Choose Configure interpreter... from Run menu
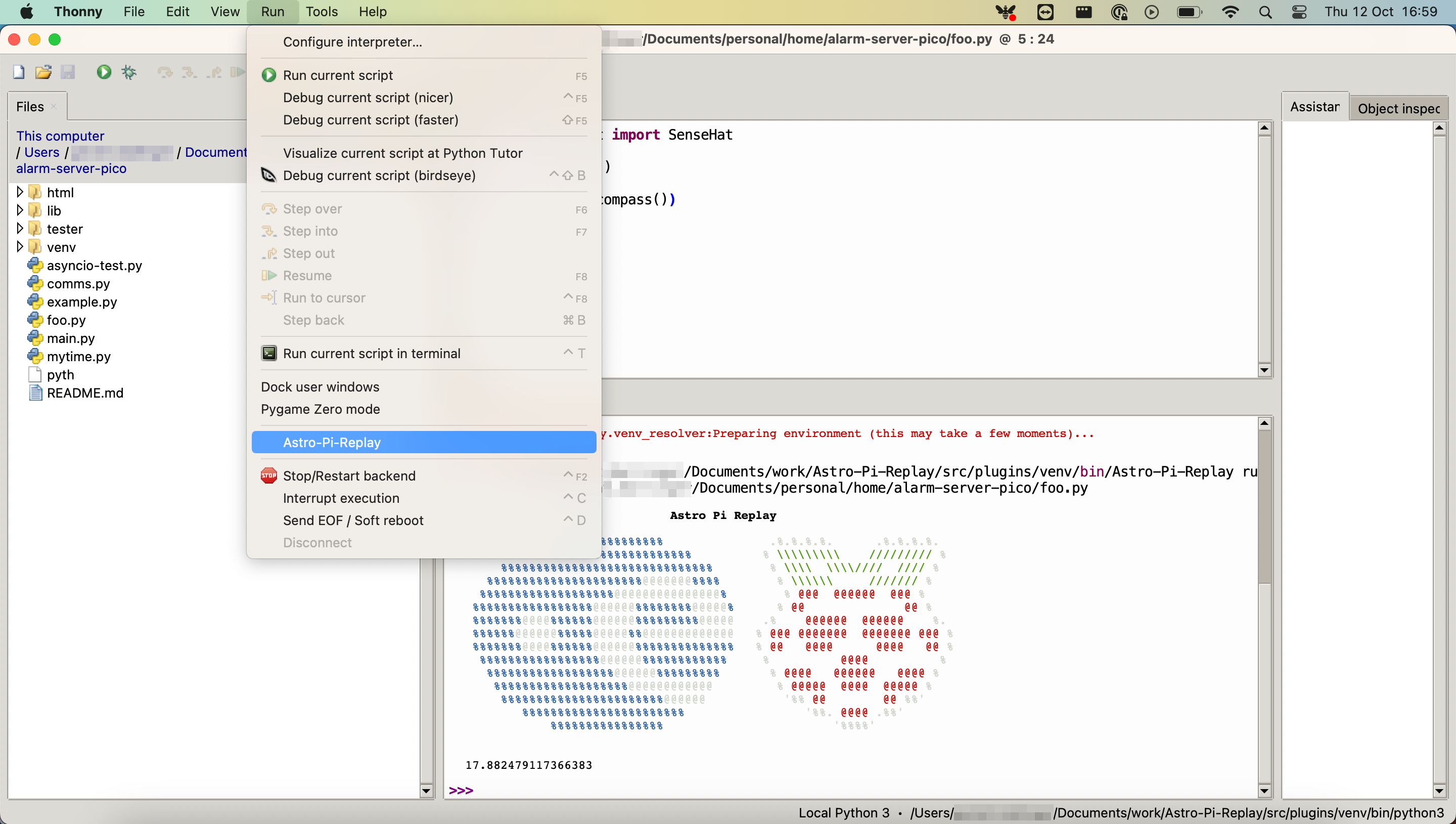Viewport: 1456px width, 824px height. 352,42
